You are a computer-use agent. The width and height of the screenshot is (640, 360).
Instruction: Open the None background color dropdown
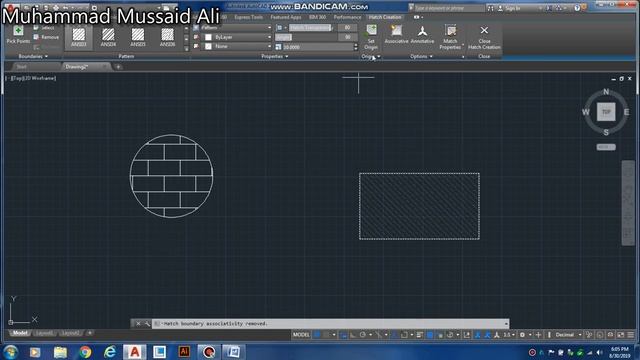[x=238, y=47]
